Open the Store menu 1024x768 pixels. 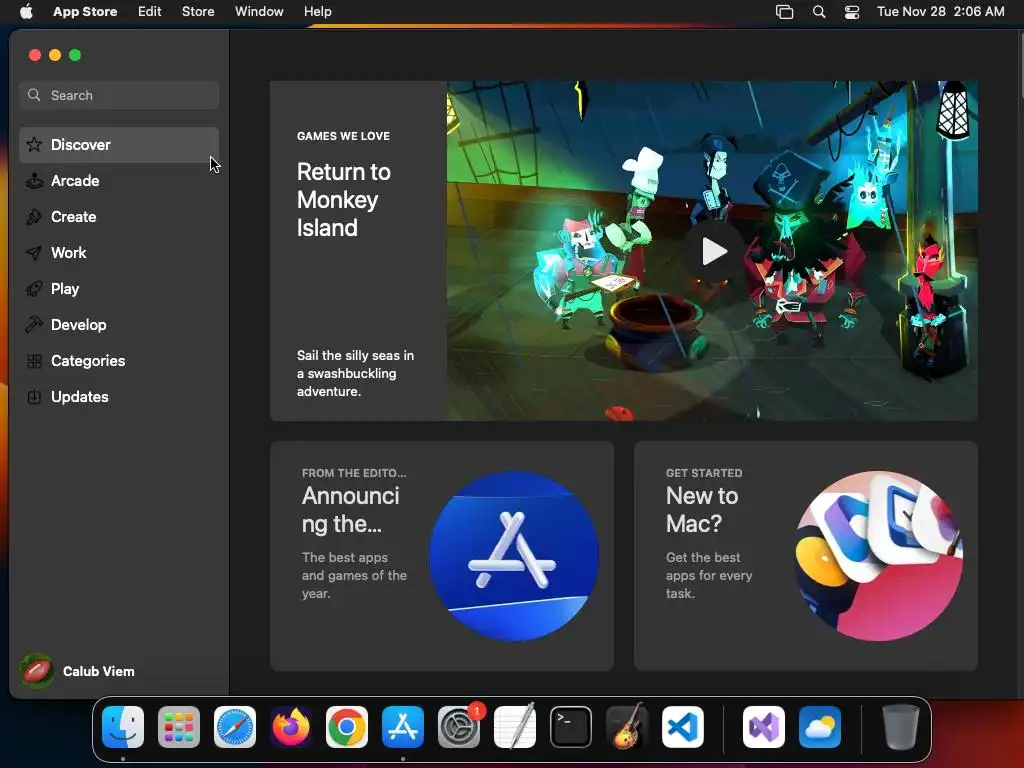tap(198, 12)
